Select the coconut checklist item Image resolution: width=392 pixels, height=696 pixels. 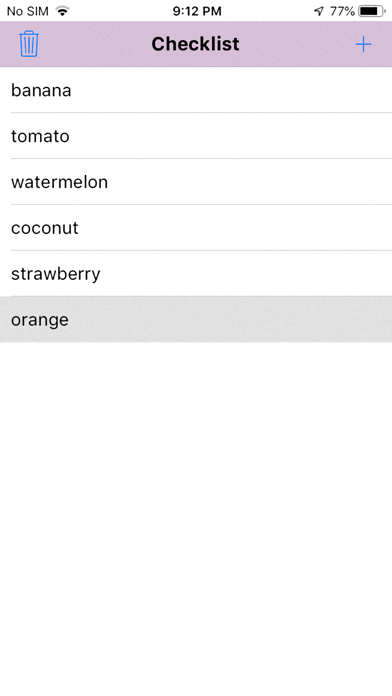(x=196, y=228)
